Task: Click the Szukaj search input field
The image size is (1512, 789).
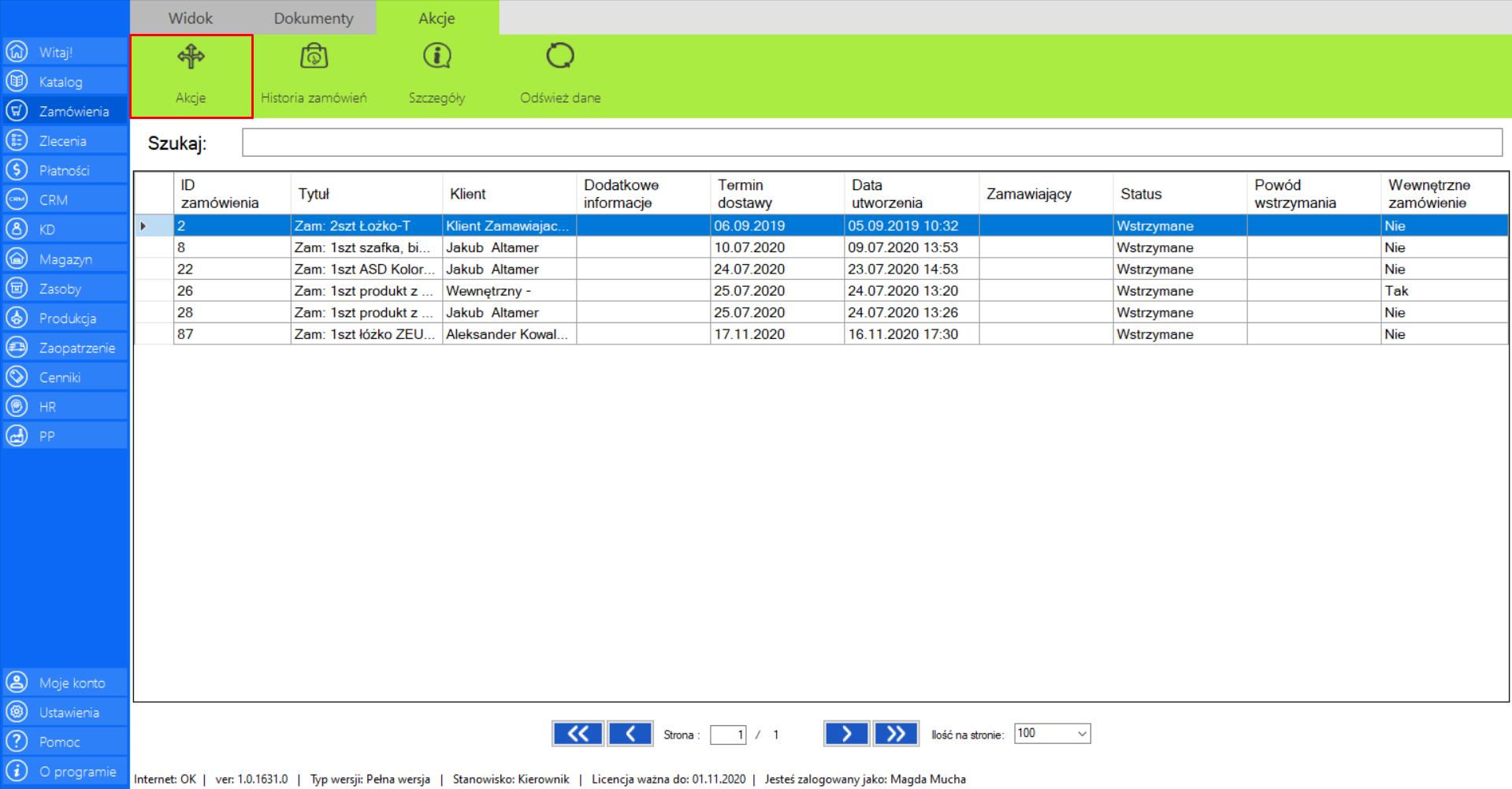Action: tap(871, 143)
